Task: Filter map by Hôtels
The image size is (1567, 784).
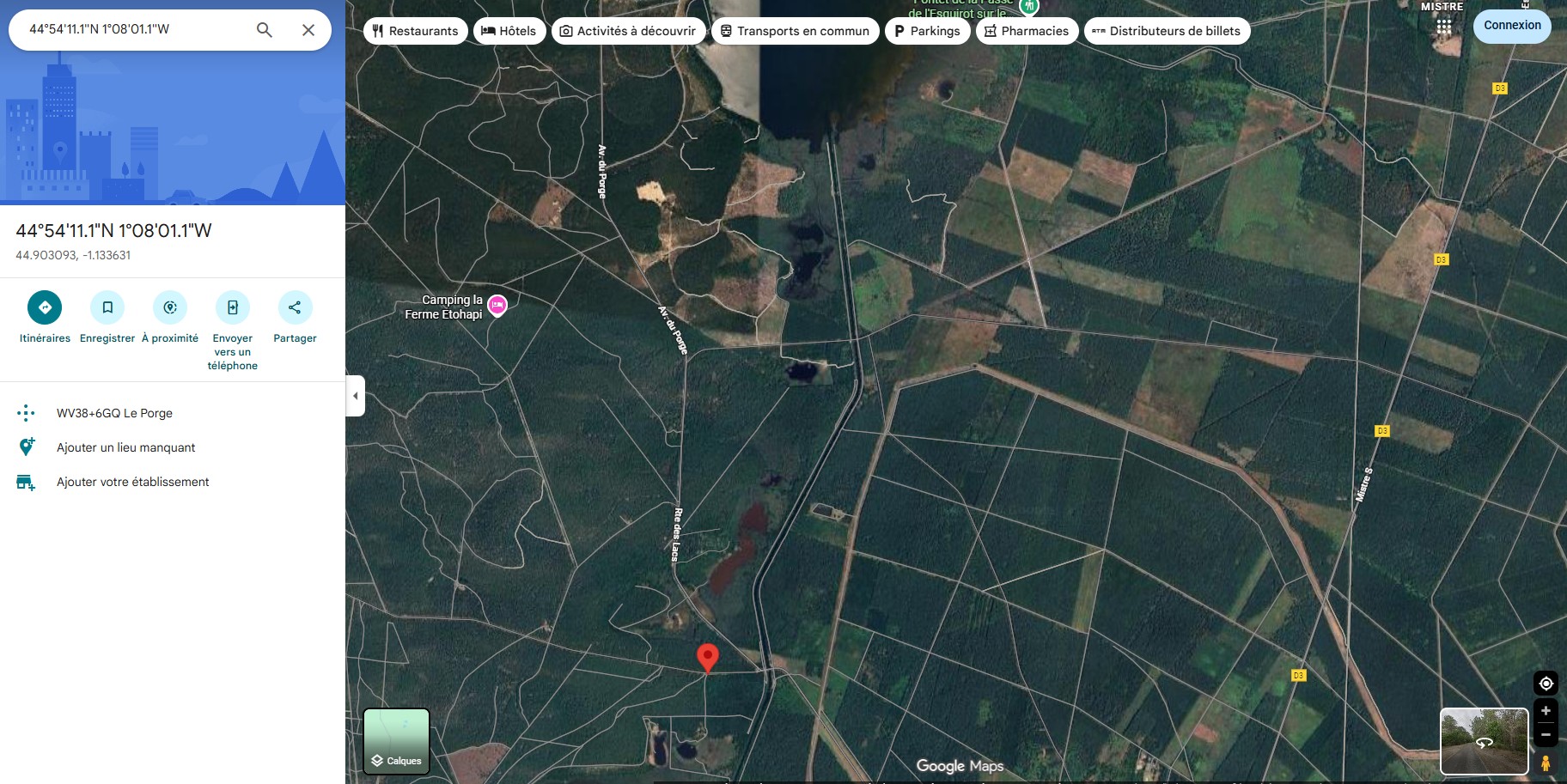Action: click(x=509, y=31)
